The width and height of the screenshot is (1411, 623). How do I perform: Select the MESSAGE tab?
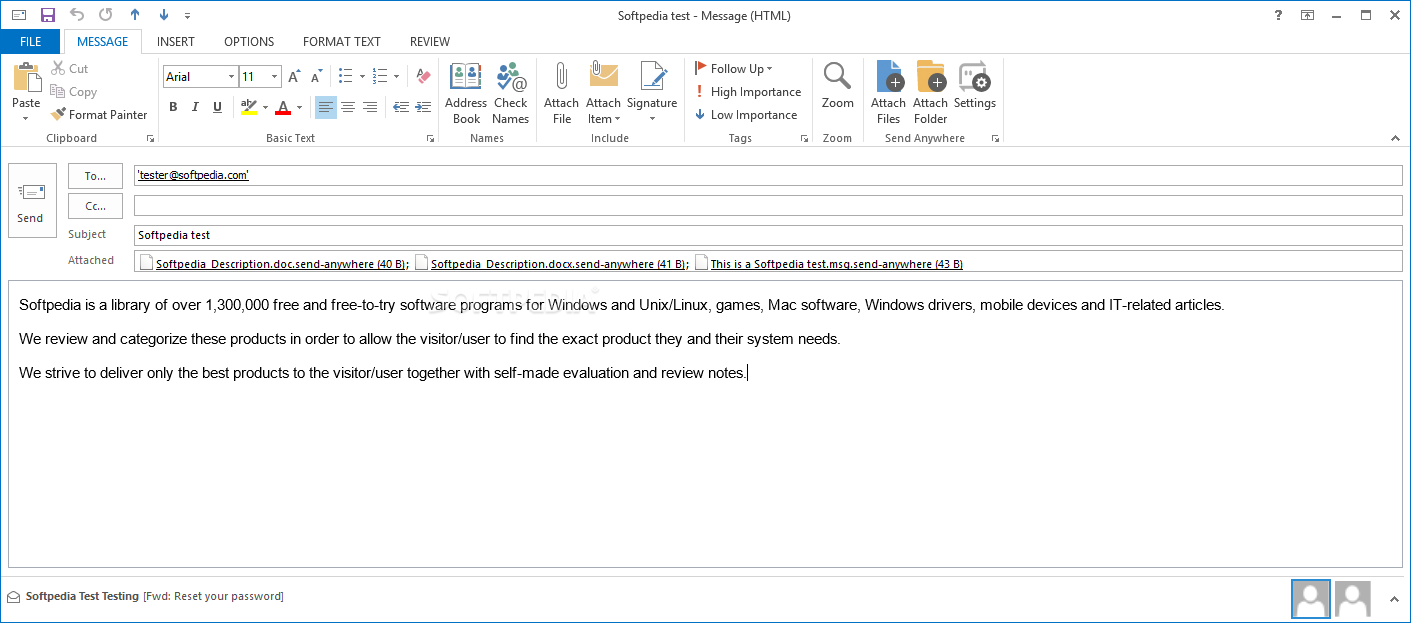click(x=103, y=42)
